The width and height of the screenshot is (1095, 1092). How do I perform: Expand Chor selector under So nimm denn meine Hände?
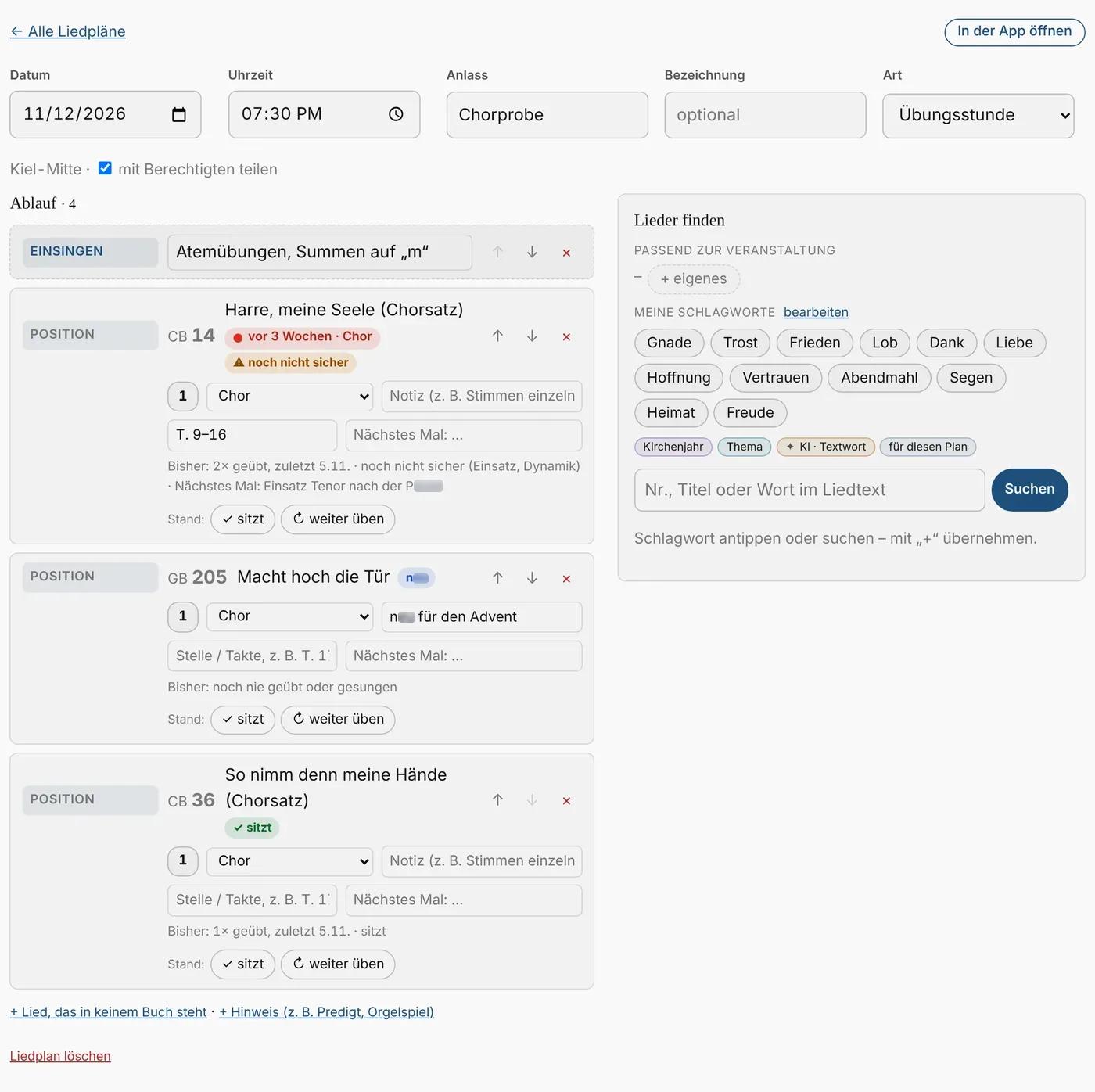pos(290,861)
